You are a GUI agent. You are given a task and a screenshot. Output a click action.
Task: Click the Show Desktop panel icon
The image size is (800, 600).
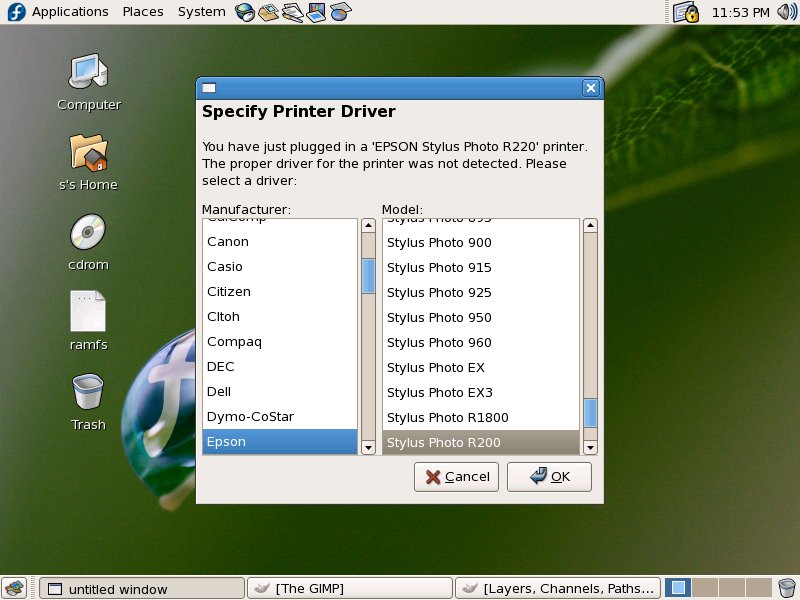(x=14, y=588)
